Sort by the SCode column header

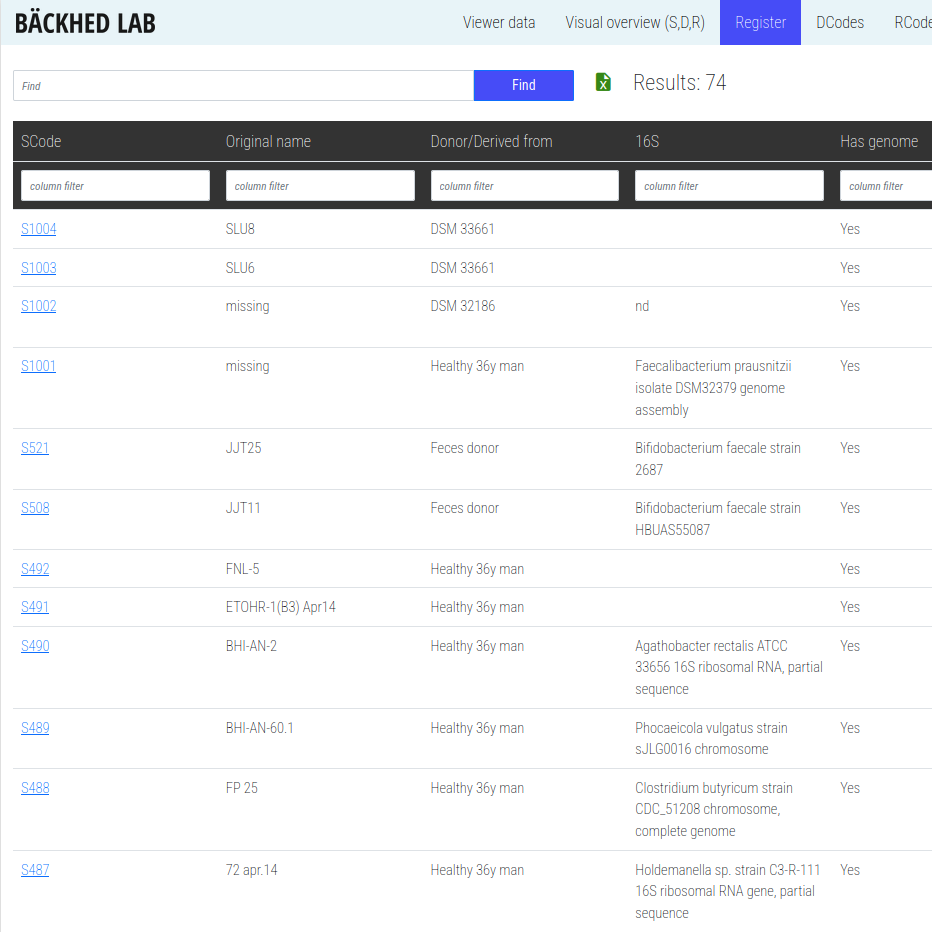tap(41, 142)
